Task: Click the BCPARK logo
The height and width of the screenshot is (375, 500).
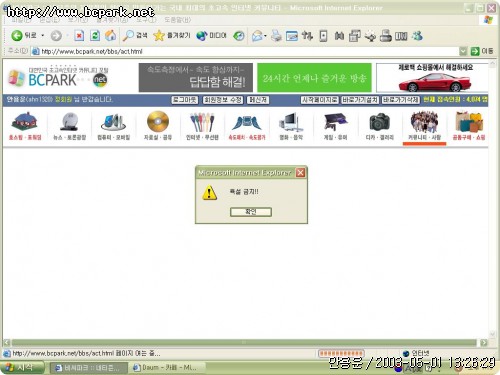Action: (58, 77)
